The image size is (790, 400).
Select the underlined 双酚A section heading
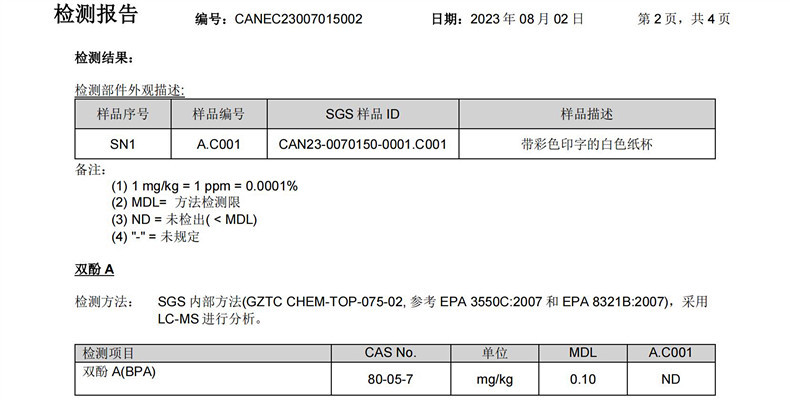[x=95, y=270]
